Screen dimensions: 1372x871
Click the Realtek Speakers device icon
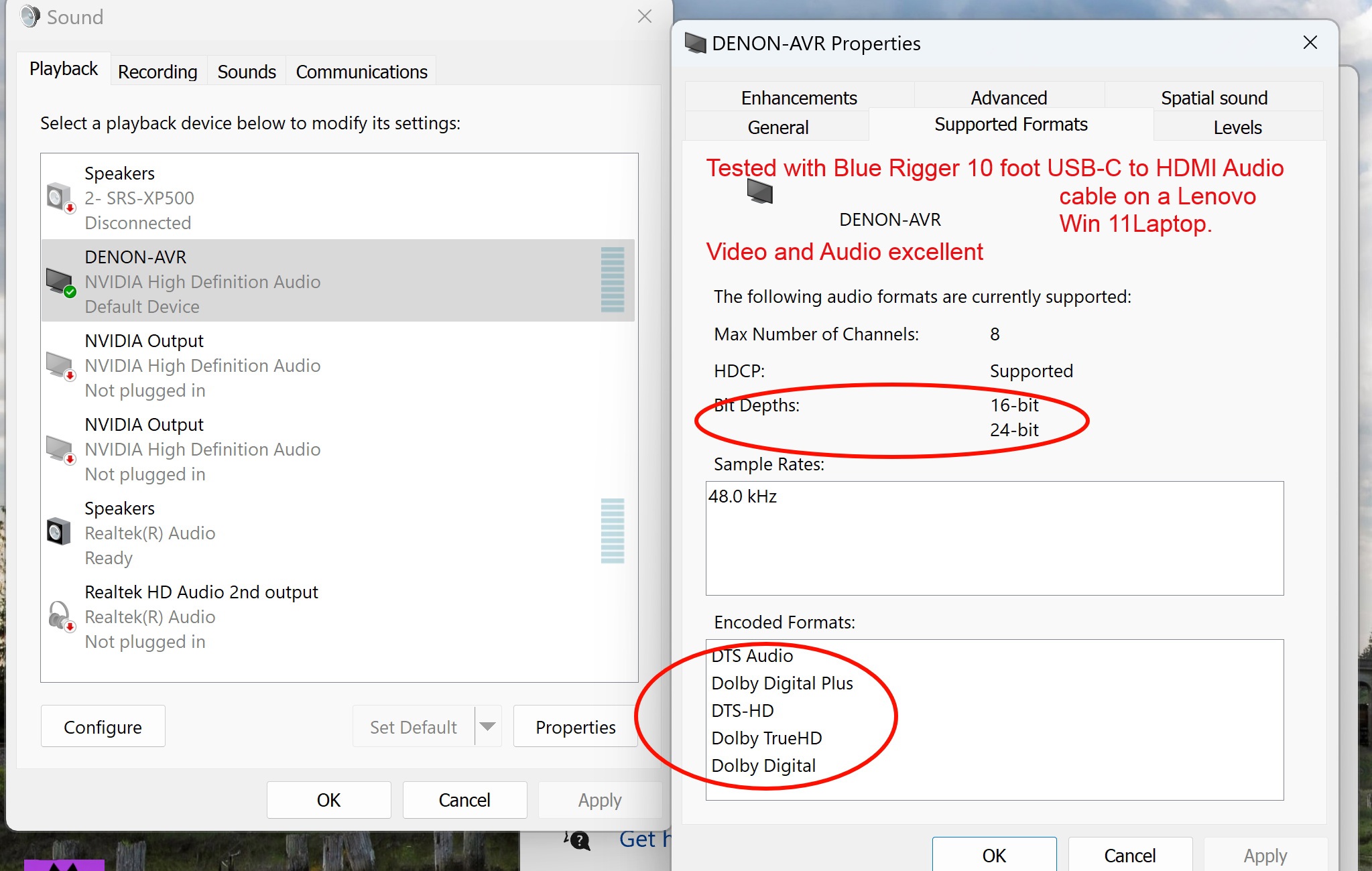59,533
